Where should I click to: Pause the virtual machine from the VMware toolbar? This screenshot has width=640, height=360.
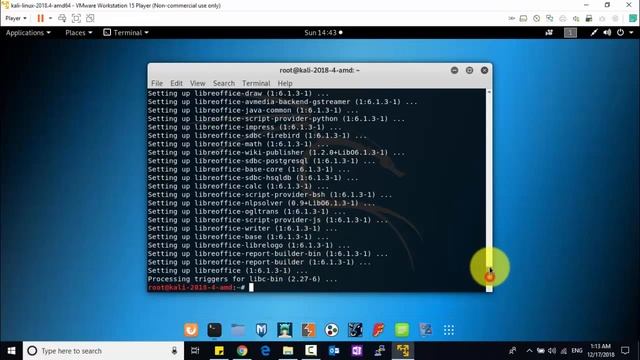[x=40, y=18]
